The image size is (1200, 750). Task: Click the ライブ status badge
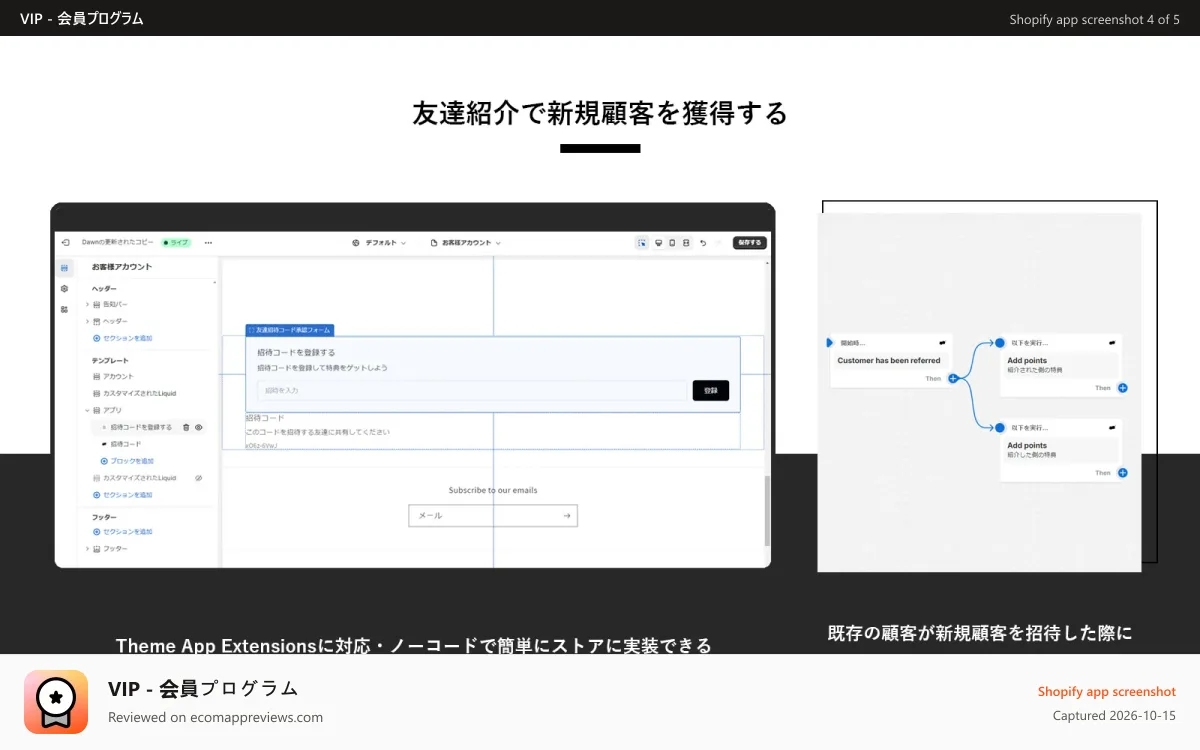click(x=175, y=242)
